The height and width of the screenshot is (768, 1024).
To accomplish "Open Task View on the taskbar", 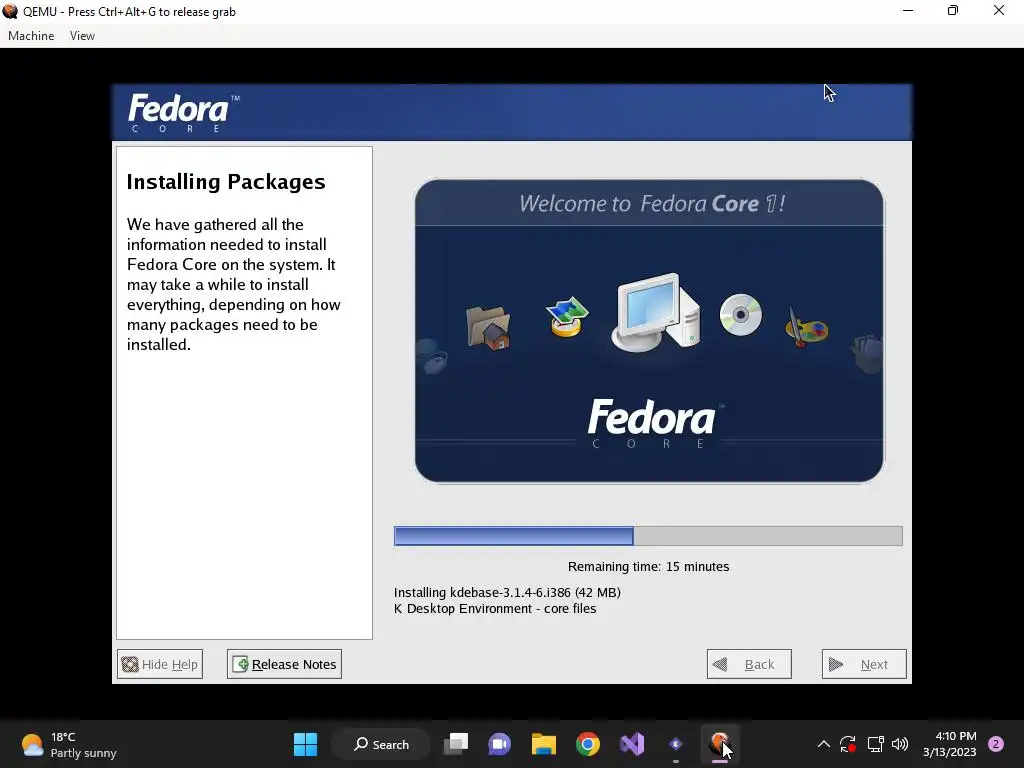I will pyautogui.click(x=456, y=744).
